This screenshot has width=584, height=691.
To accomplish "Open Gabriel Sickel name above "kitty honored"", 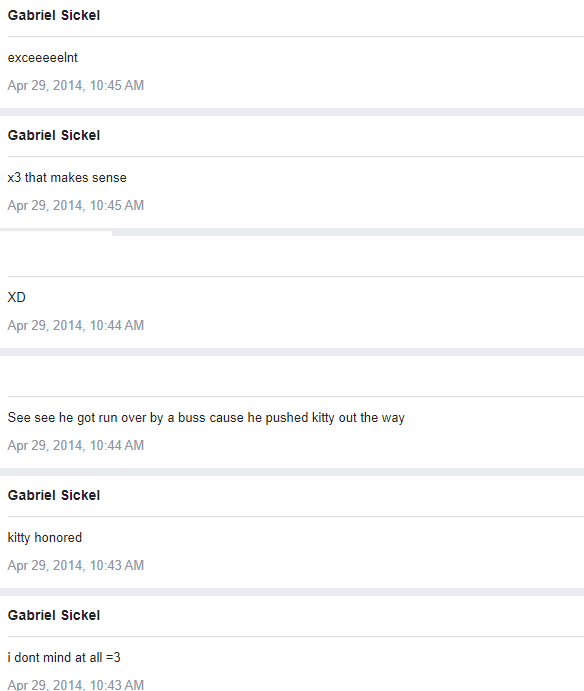I will click(54, 495).
